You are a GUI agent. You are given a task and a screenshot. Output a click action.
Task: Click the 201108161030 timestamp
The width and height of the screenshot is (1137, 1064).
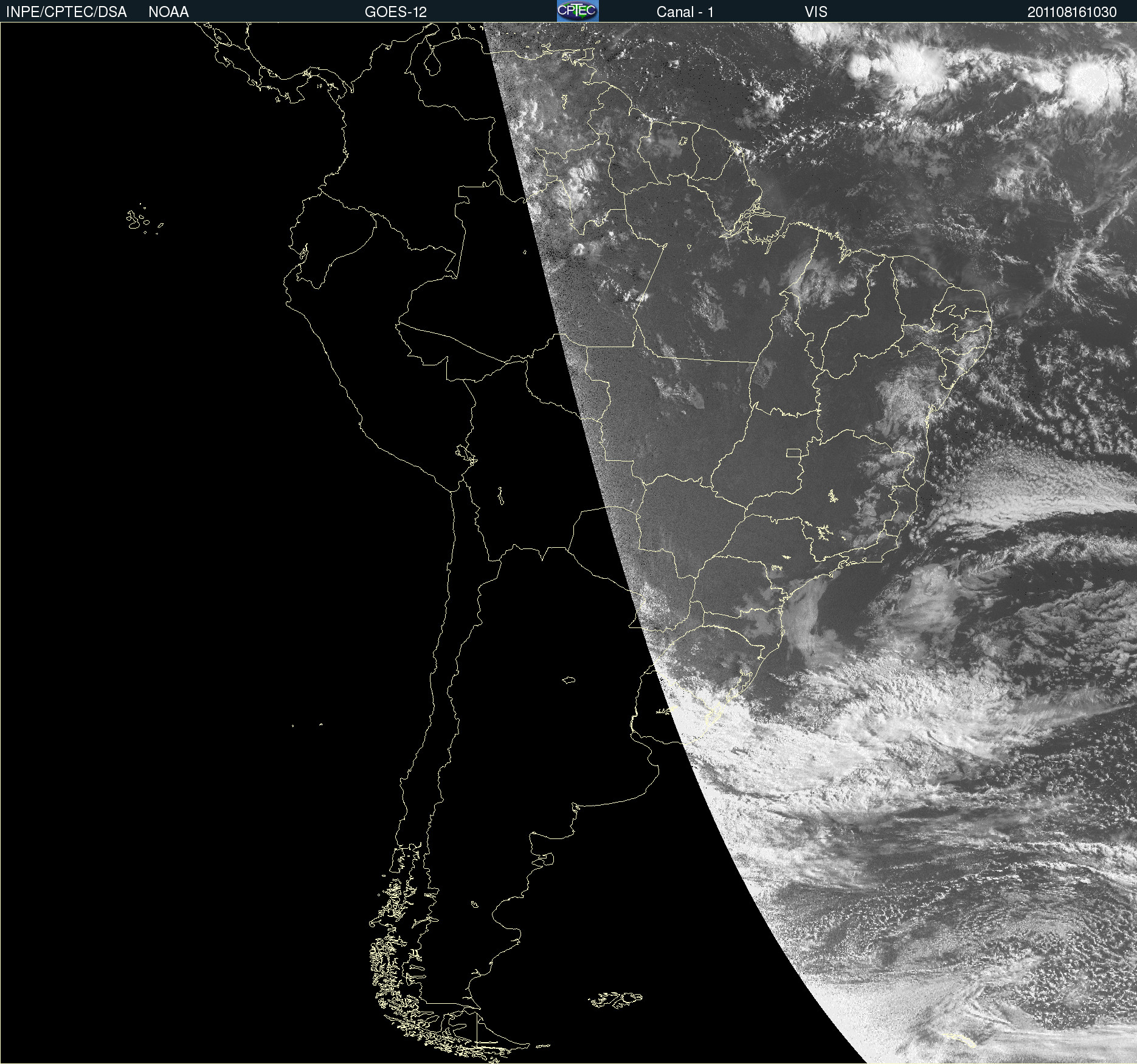click(1072, 12)
